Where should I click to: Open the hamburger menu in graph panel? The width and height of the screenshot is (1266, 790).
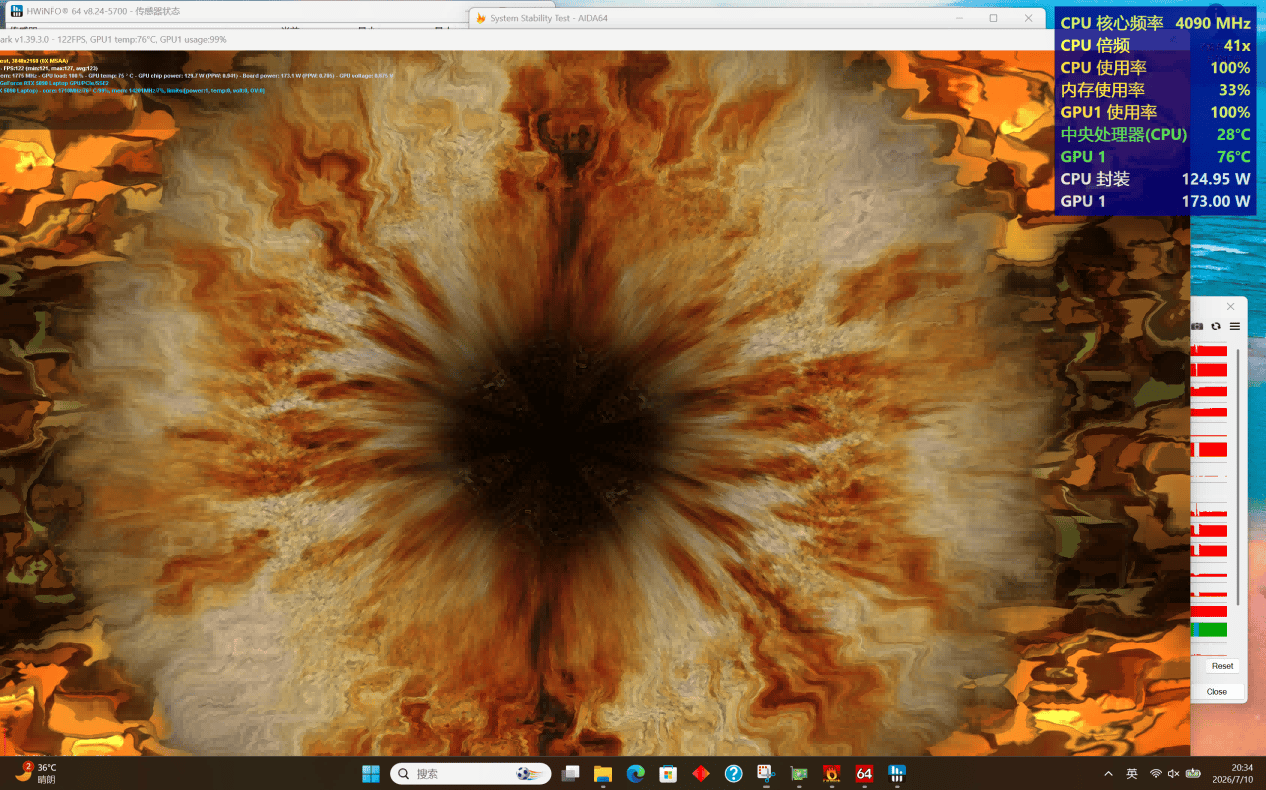(1235, 326)
